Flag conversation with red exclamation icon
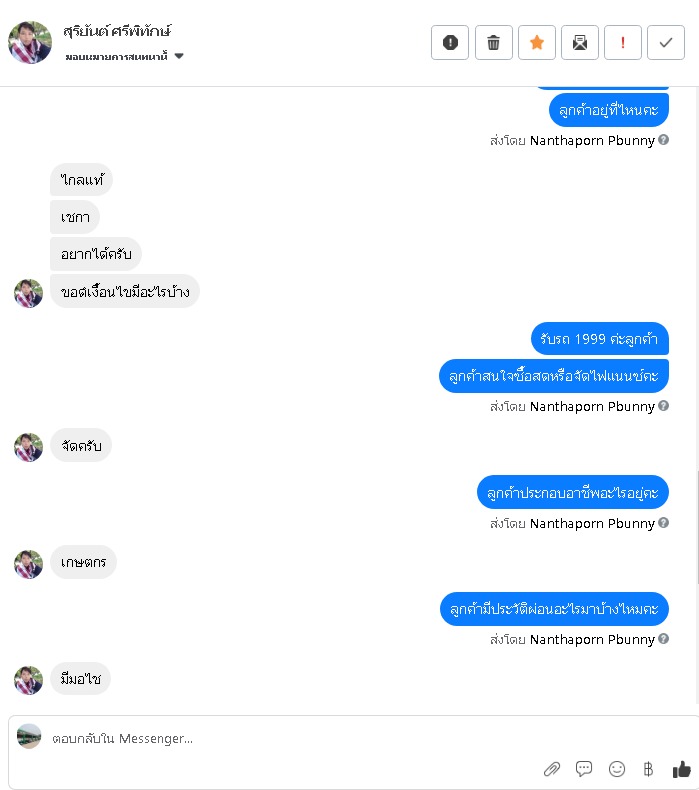The image size is (699, 790). point(623,42)
